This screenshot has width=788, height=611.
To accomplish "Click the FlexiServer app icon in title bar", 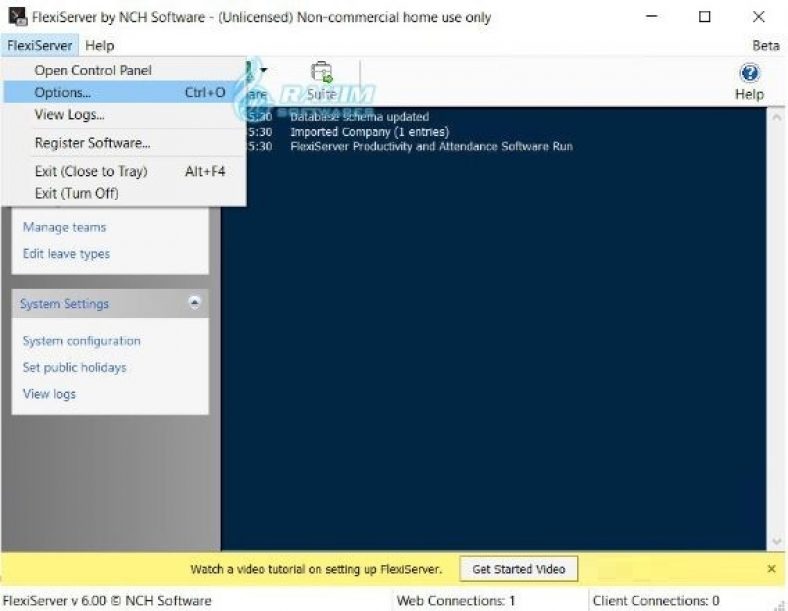I will click(x=18, y=17).
